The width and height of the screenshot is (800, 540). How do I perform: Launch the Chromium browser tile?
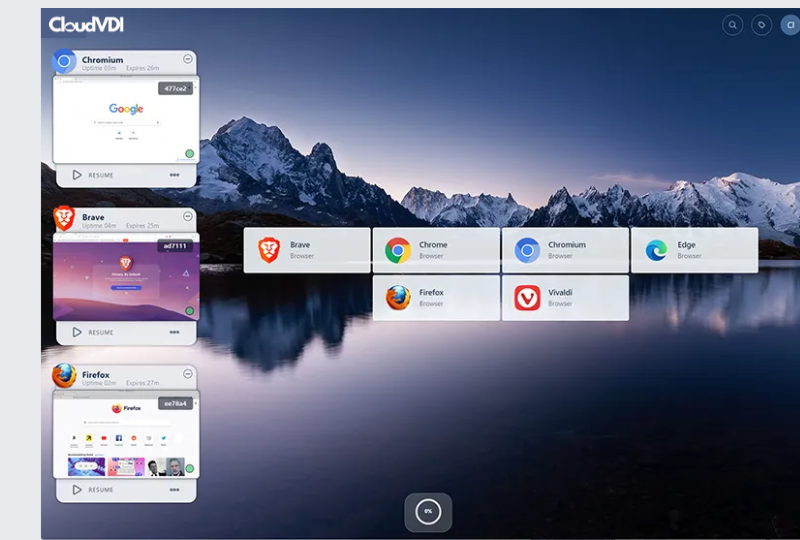[565, 250]
